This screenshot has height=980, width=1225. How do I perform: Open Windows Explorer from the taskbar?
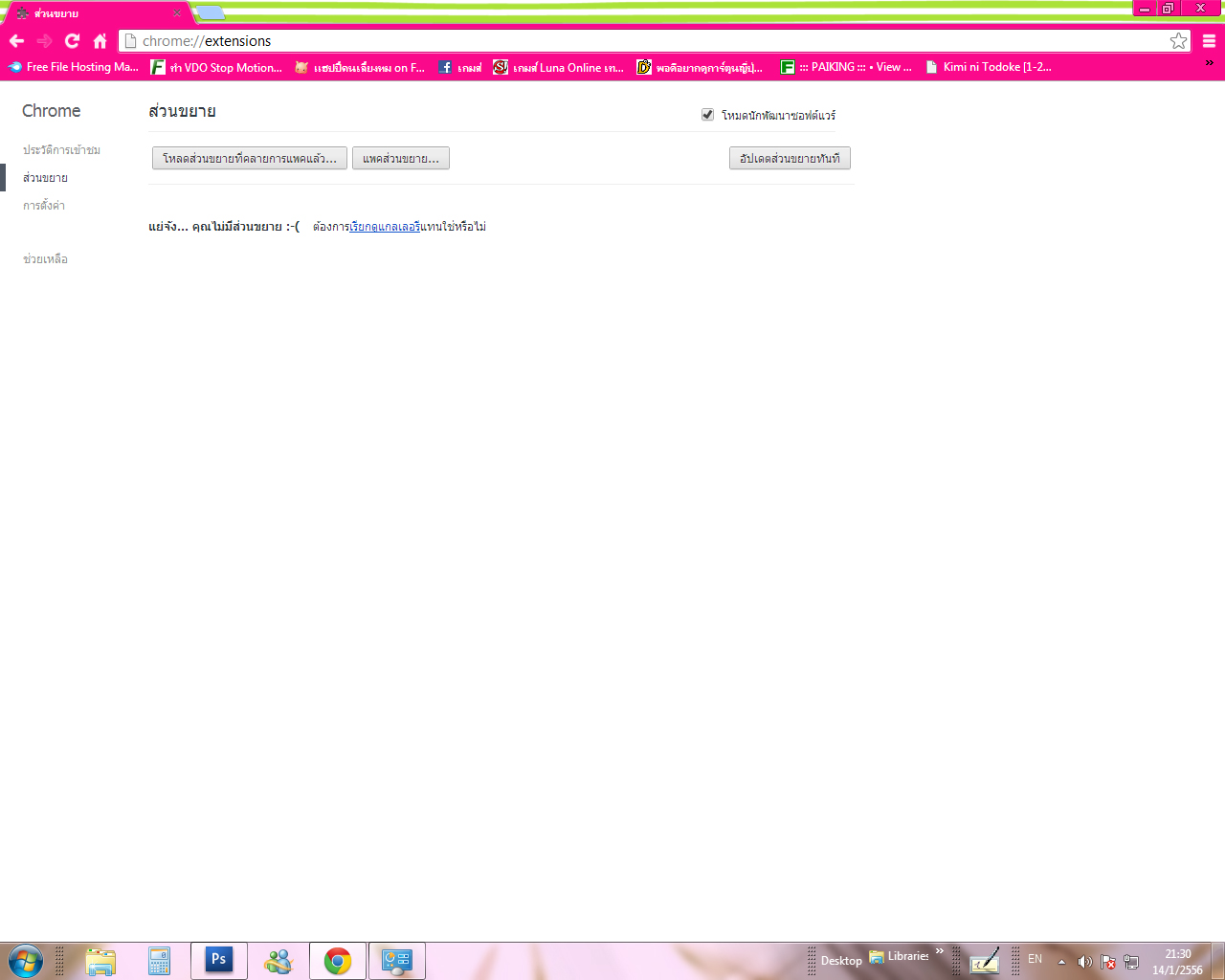(100, 961)
